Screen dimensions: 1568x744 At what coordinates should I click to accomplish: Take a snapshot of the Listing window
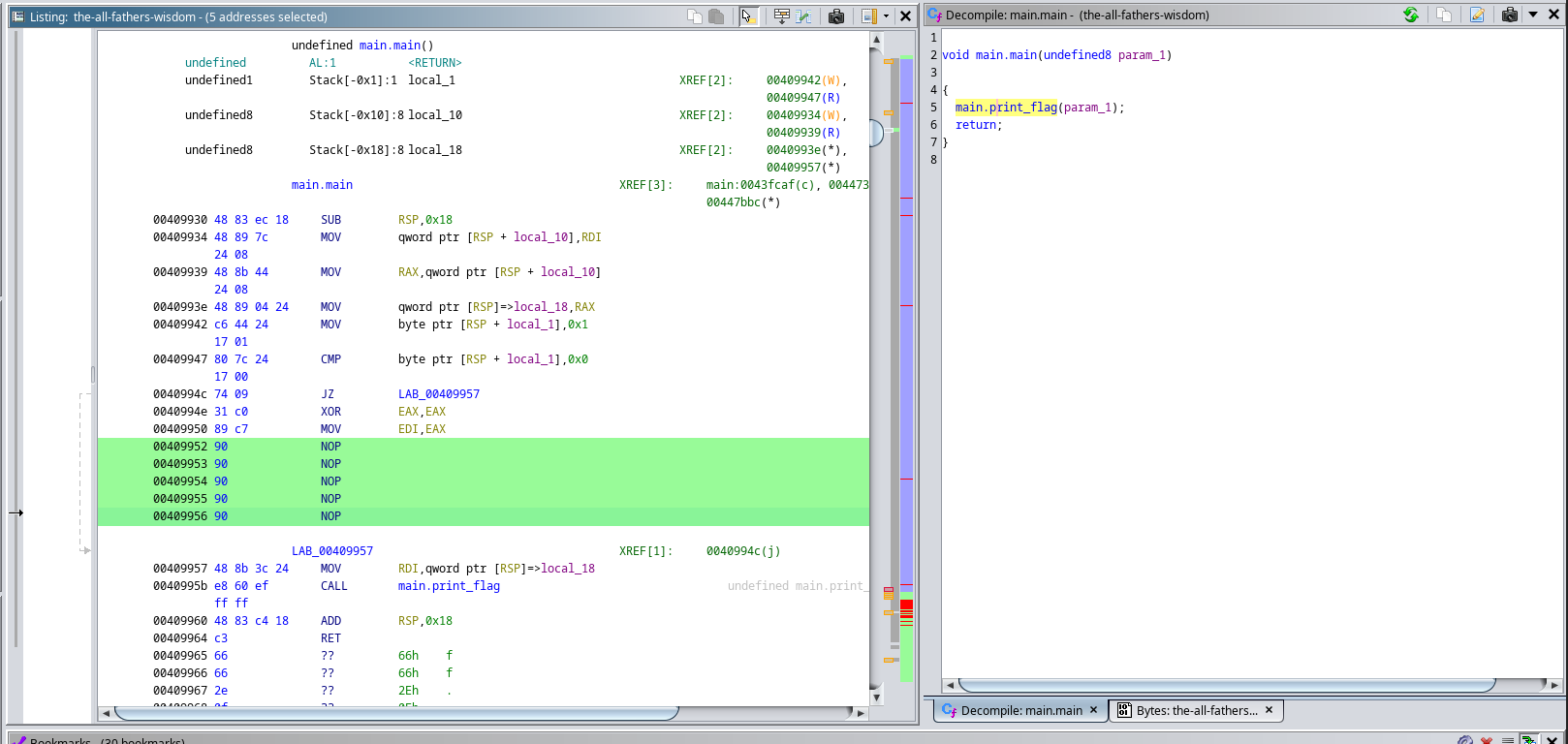(x=836, y=15)
